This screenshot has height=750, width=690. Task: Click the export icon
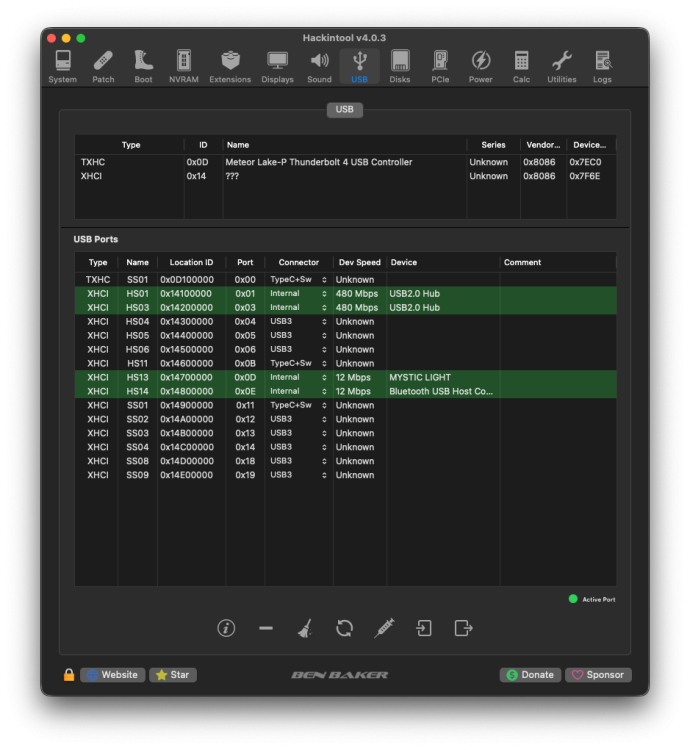click(463, 628)
